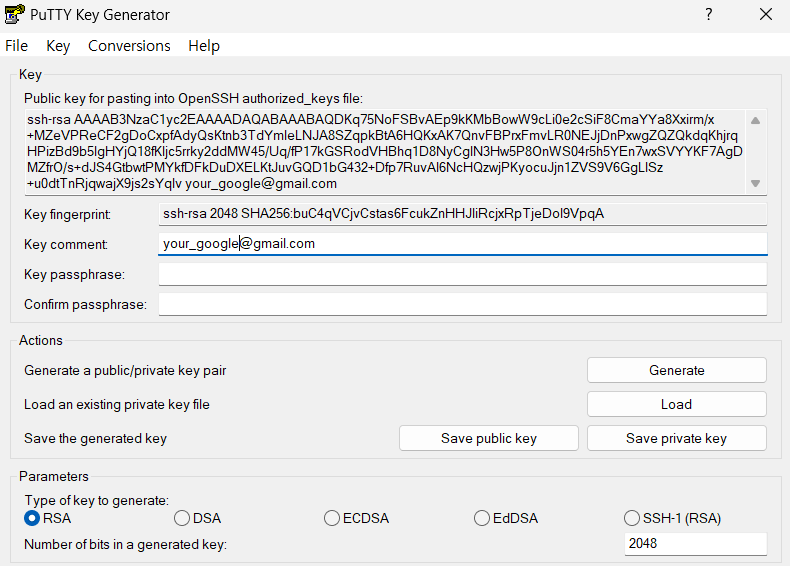The height and width of the screenshot is (566, 790).
Task: Click the 'Key comment:' label
Action: tap(66, 244)
